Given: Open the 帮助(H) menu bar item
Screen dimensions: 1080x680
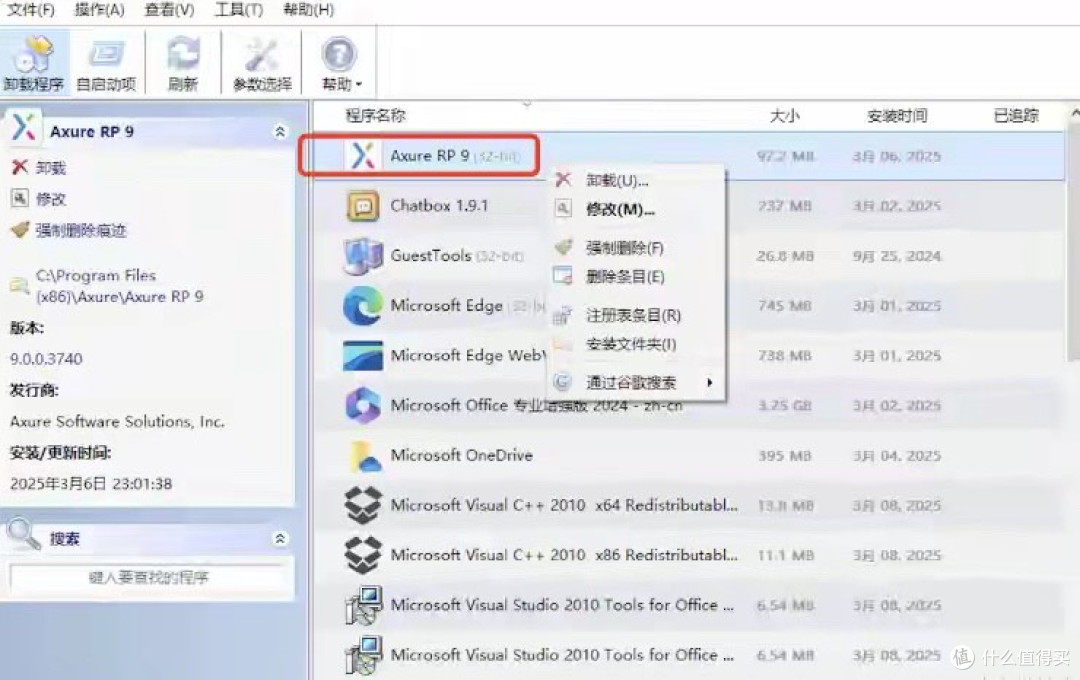Looking at the screenshot, I should pos(309,10).
